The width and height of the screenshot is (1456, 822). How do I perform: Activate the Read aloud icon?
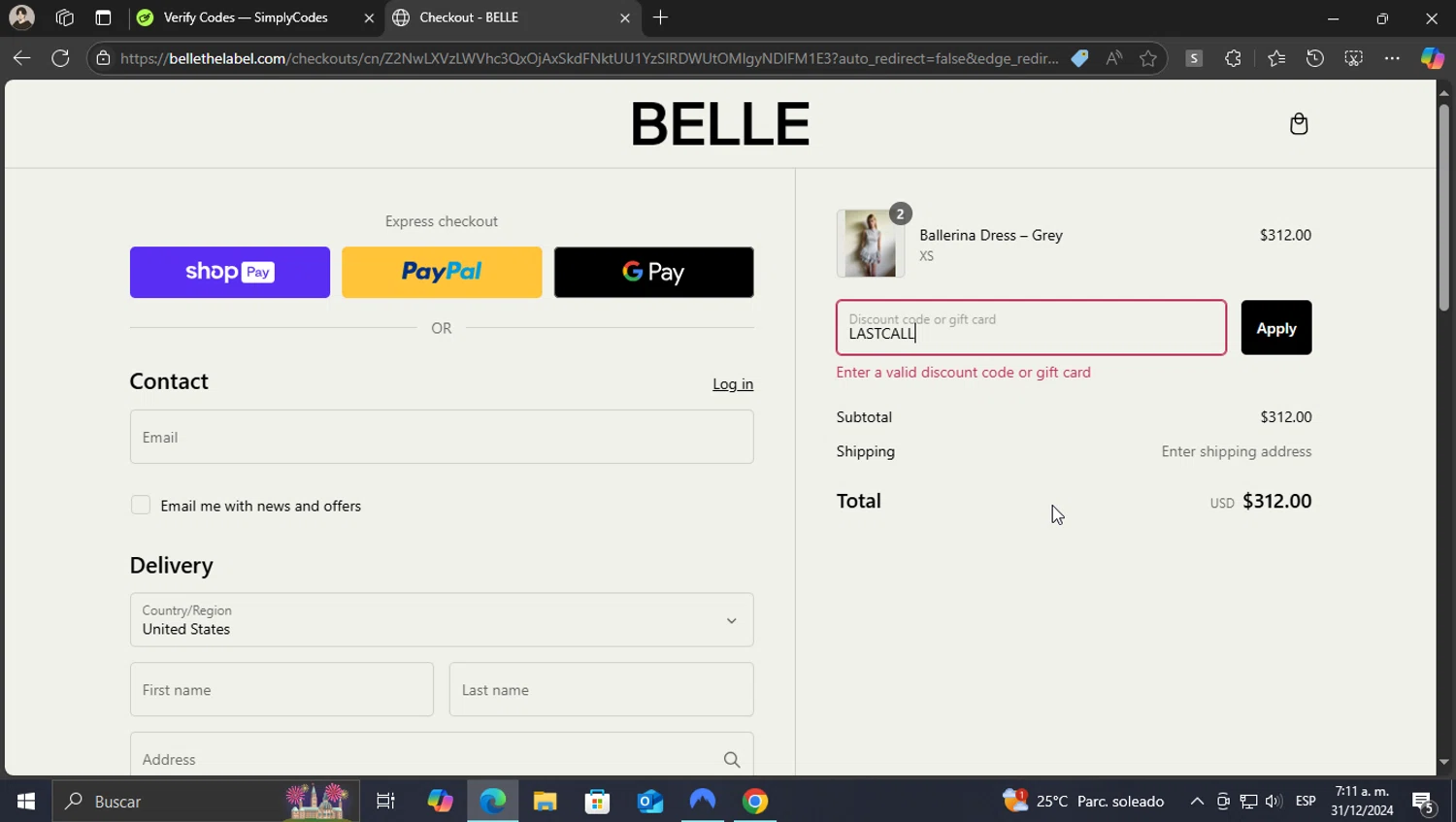click(x=1113, y=58)
